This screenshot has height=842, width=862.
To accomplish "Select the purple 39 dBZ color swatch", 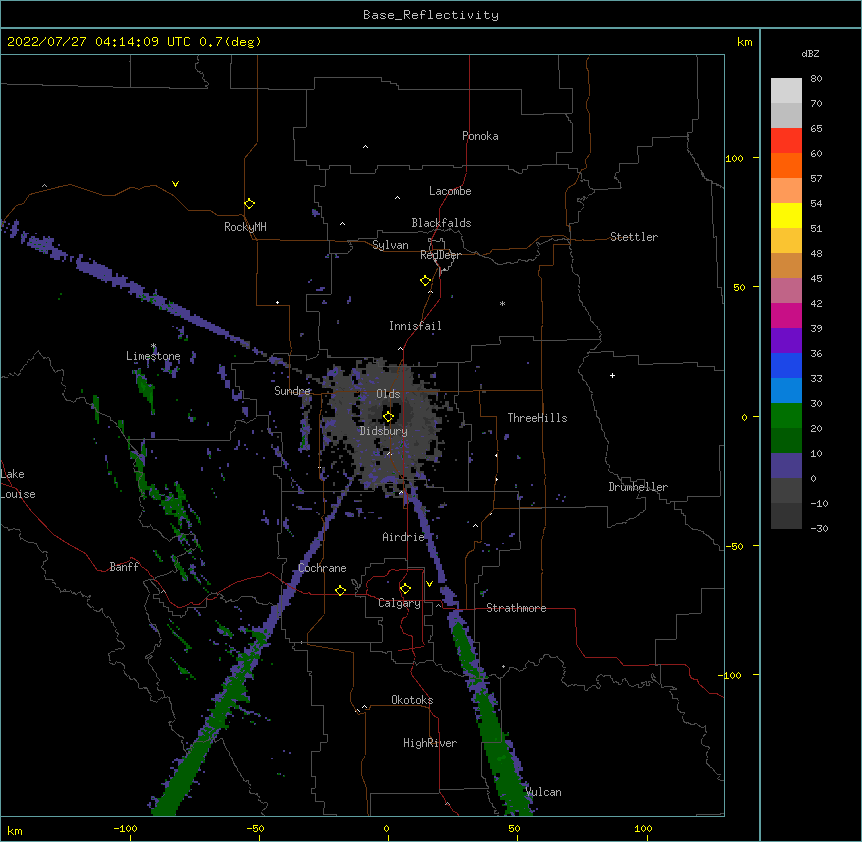I will 786,340.
